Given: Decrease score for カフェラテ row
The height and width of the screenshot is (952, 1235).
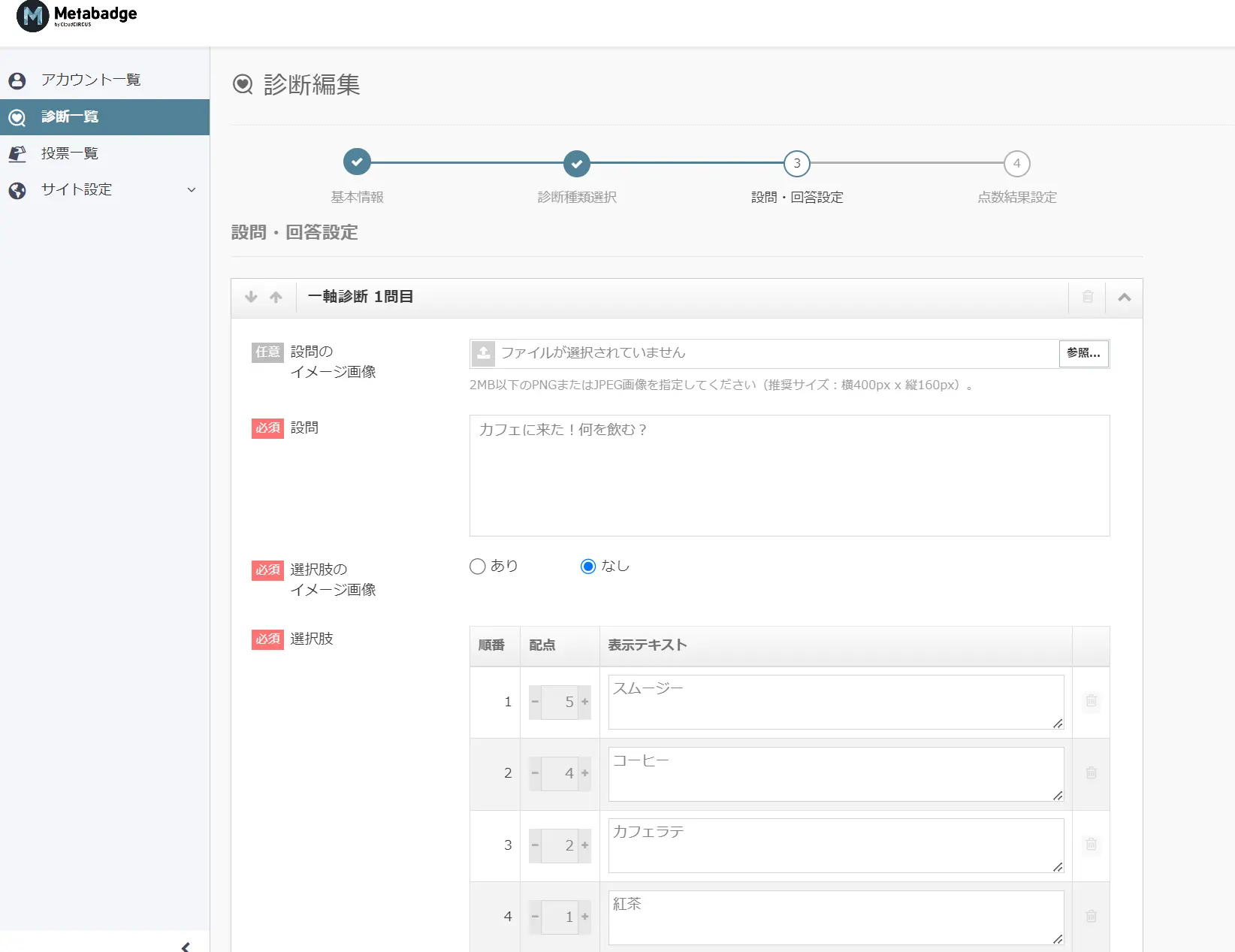Looking at the screenshot, I should (535, 845).
